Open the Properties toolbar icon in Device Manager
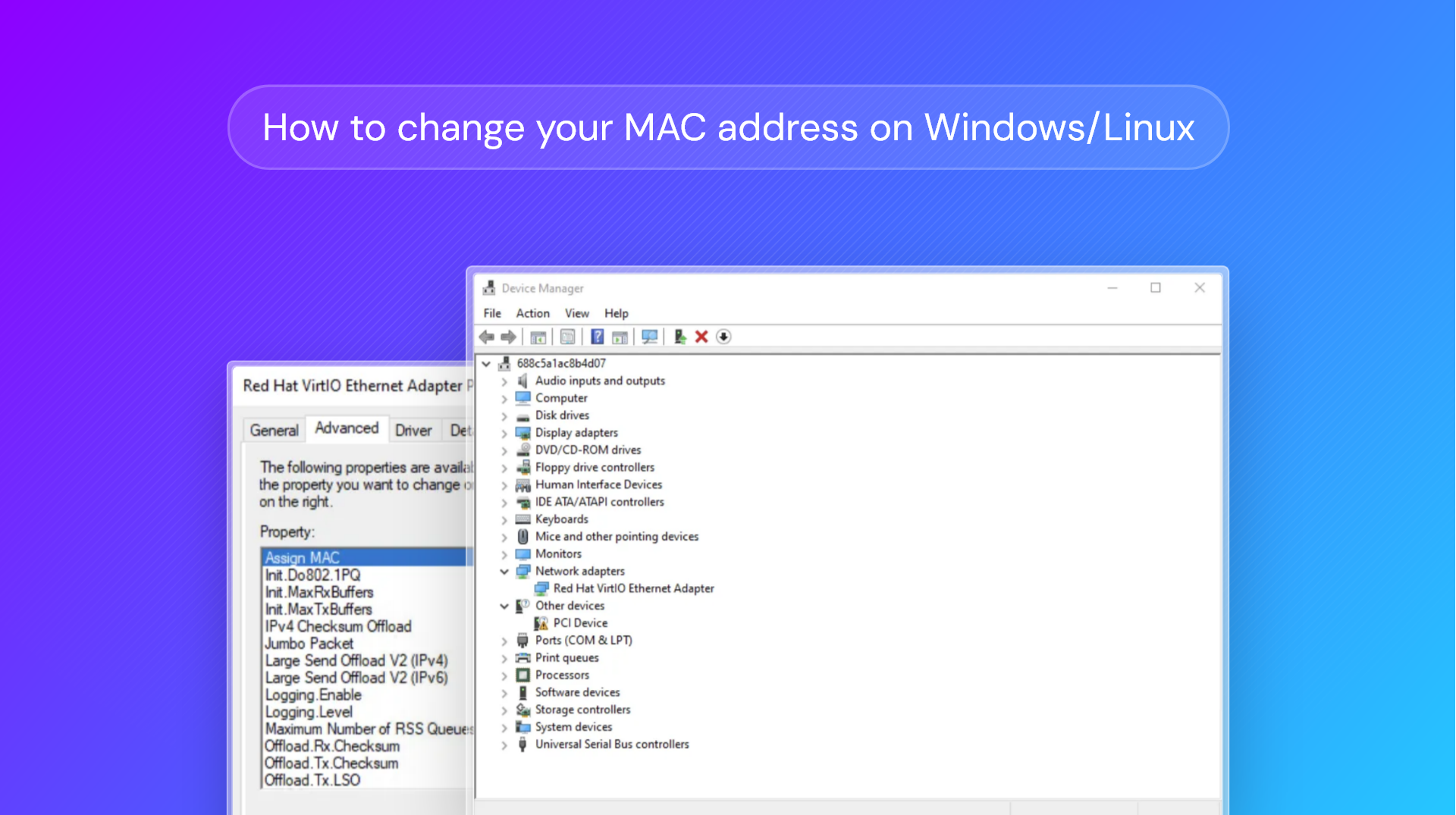This screenshot has height=815, width=1456. coord(567,337)
